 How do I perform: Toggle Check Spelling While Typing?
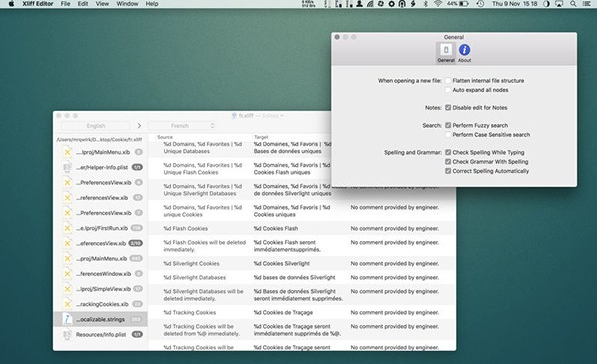(x=448, y=152)
